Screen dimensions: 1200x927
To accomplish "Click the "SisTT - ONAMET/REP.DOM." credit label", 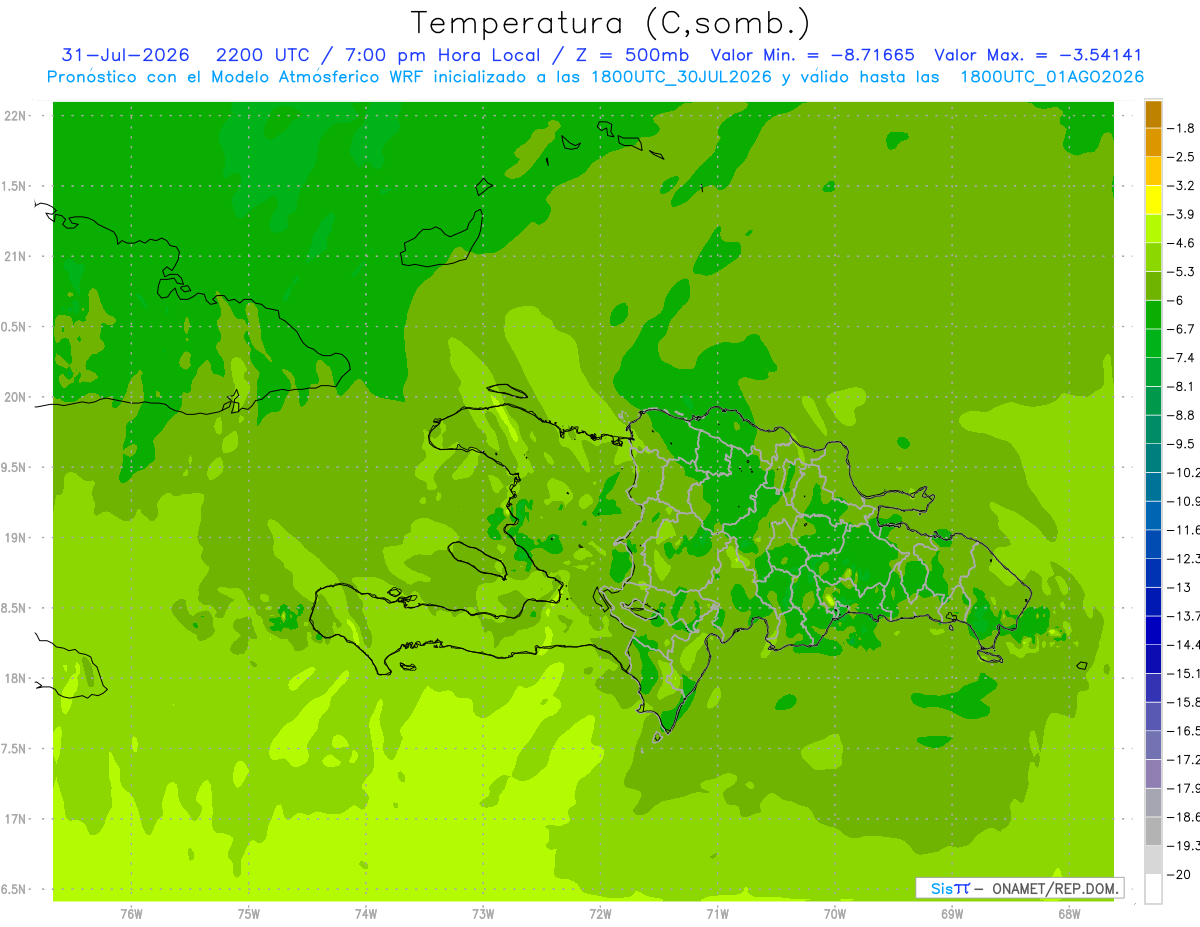I will tap(1020, 888).
